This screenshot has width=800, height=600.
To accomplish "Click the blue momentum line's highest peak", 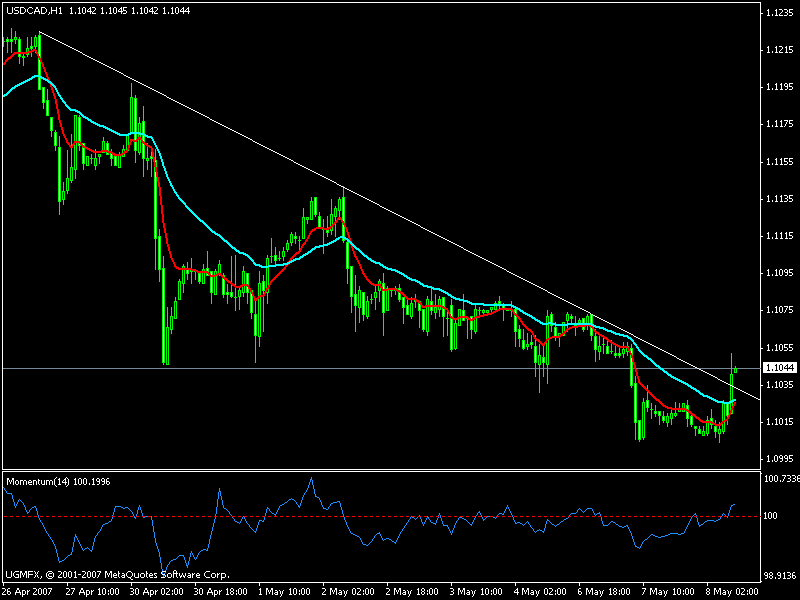I will tap(311, 479).
